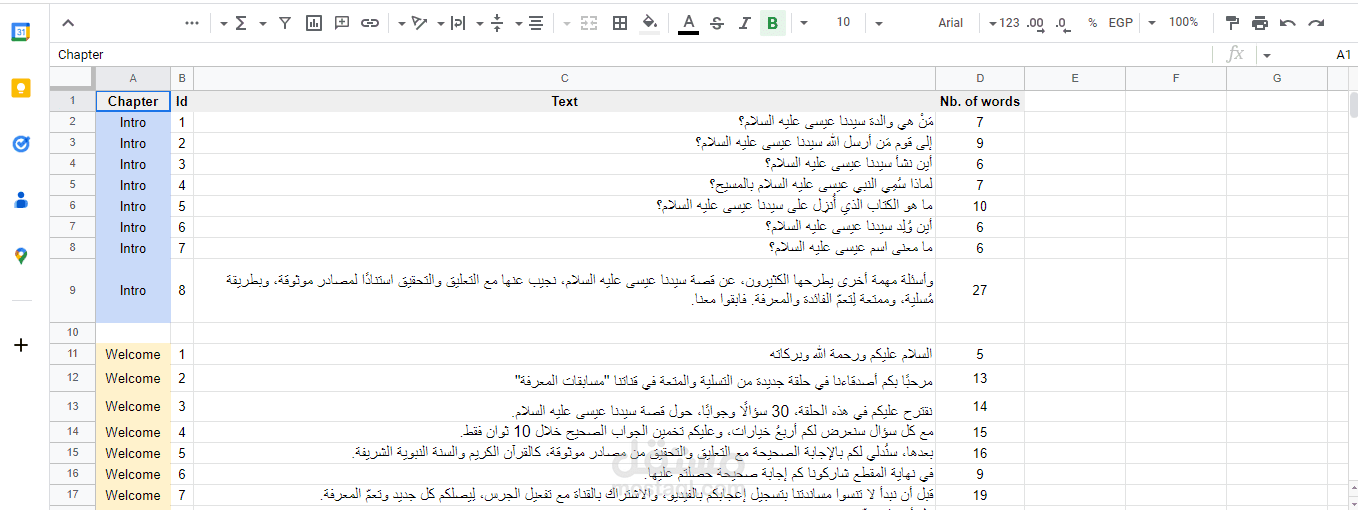Select the Intro cell in row 5
Image resolution: width=1358 pixels, height=510 pixels.
click(x=133, y=185)
